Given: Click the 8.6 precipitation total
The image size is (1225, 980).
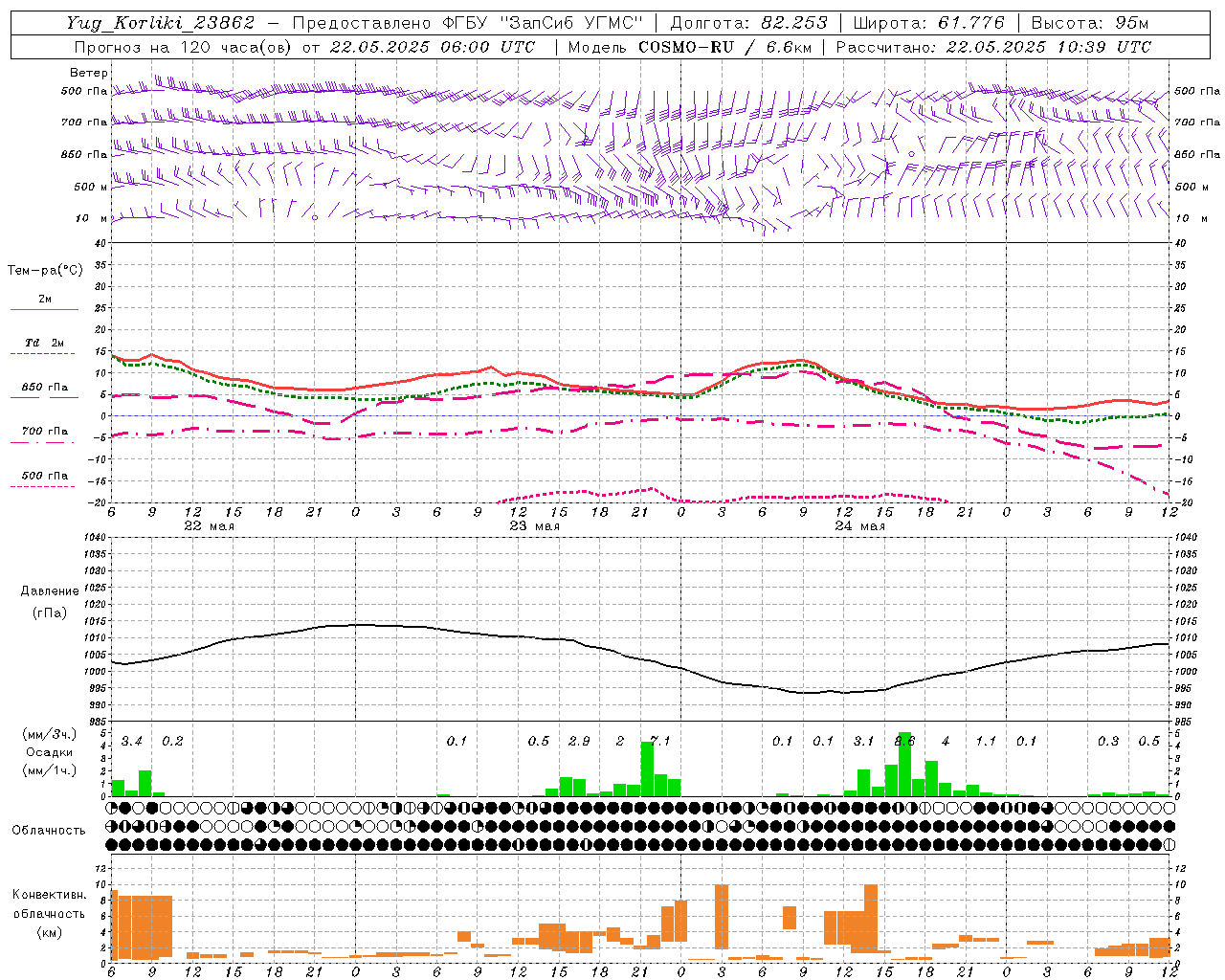Looking at the screenshot, I should click(904, 741).
